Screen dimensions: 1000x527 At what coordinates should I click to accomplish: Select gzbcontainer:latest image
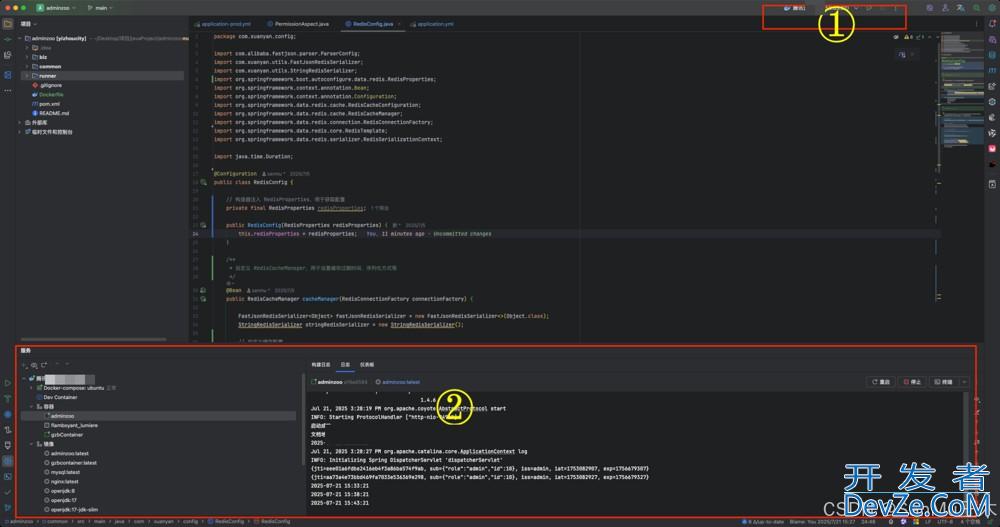coord(71,463)
